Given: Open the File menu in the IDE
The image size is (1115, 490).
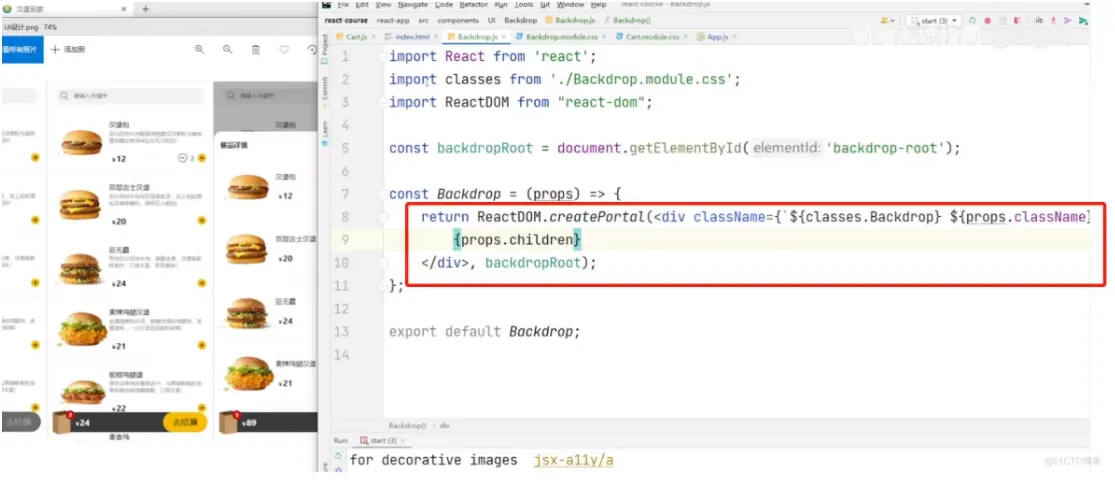Looking at the screenshot, I should coord(343,4).
